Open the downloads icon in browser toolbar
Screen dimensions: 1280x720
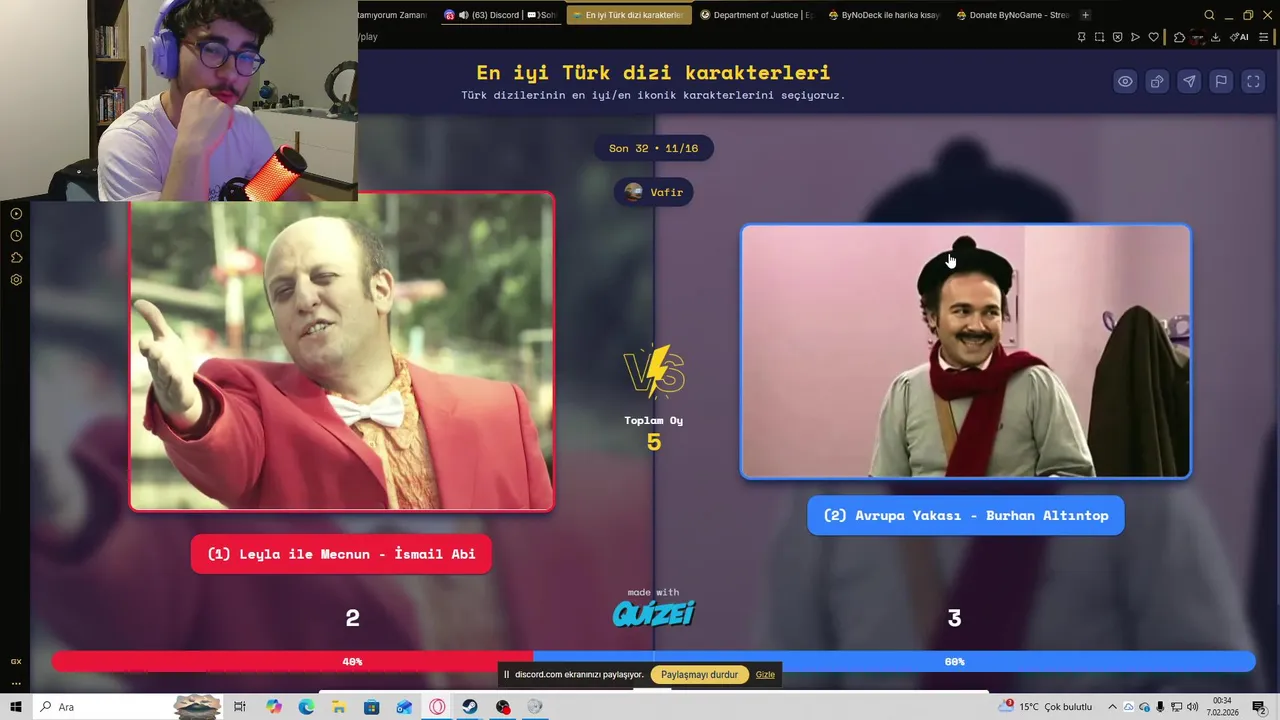tap(1215, 37)
